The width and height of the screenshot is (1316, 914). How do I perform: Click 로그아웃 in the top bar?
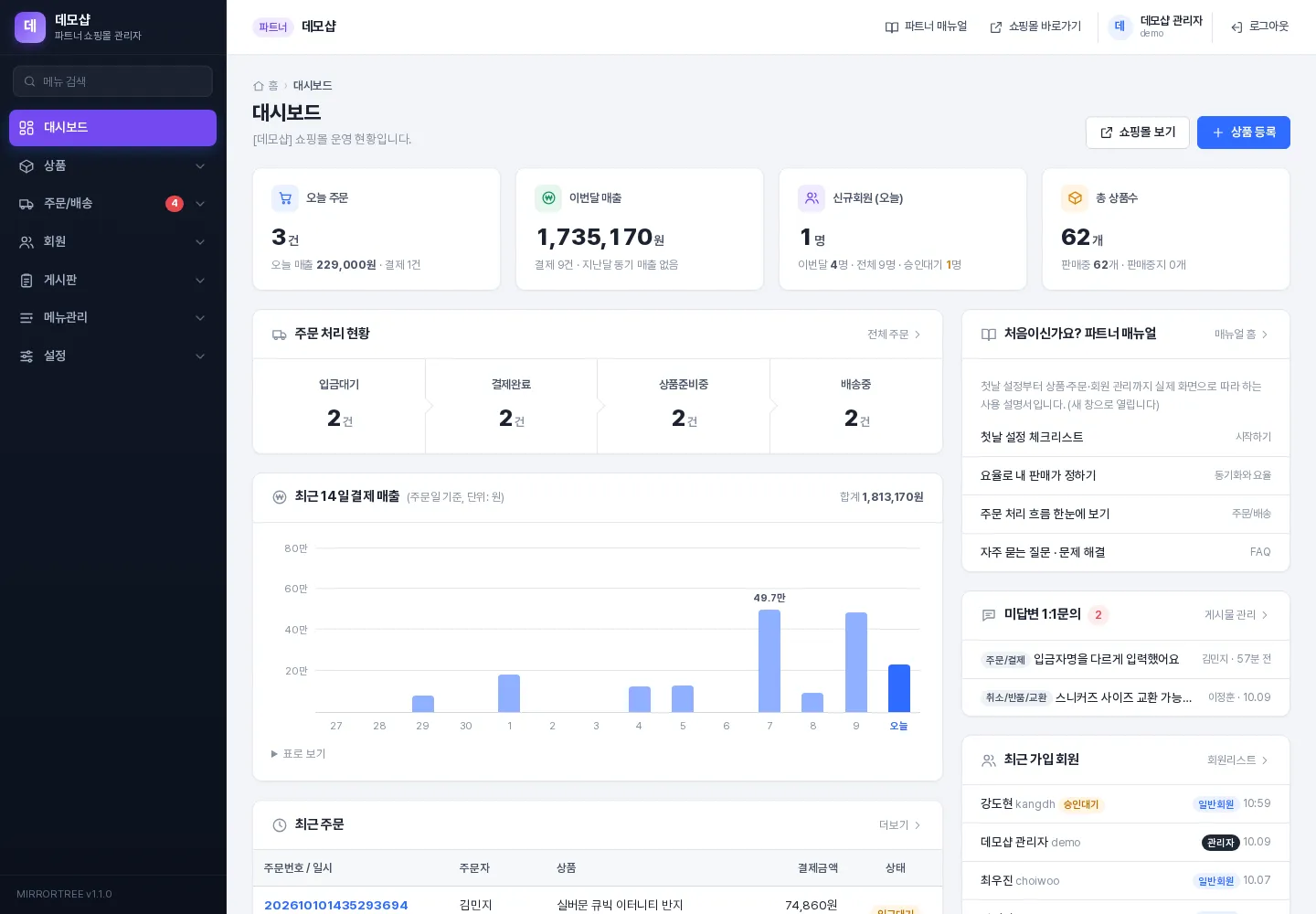point(1259,27)
